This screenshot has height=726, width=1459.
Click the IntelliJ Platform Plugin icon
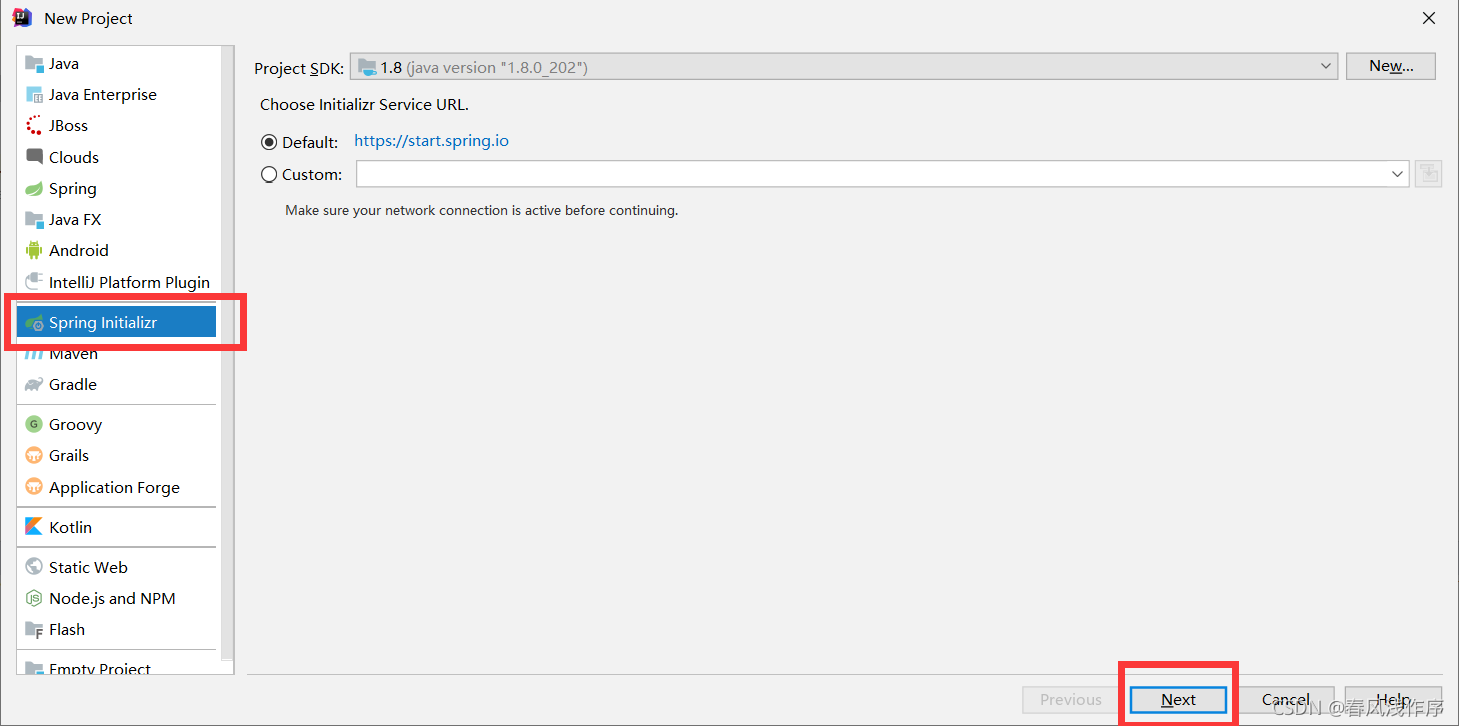coord(34,282)
